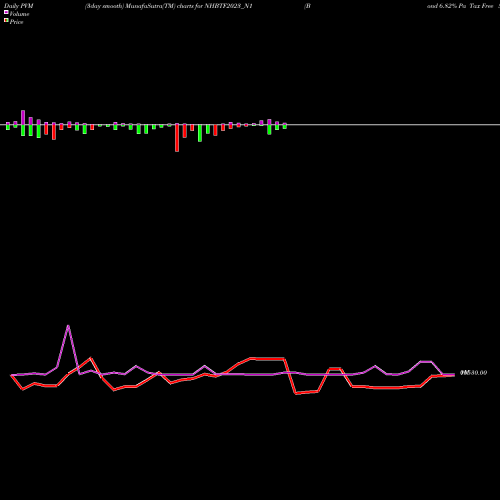Click the Volume legend color swatch
The height and width of the screenshot is (500, 500).
click(x=6, y=12)
